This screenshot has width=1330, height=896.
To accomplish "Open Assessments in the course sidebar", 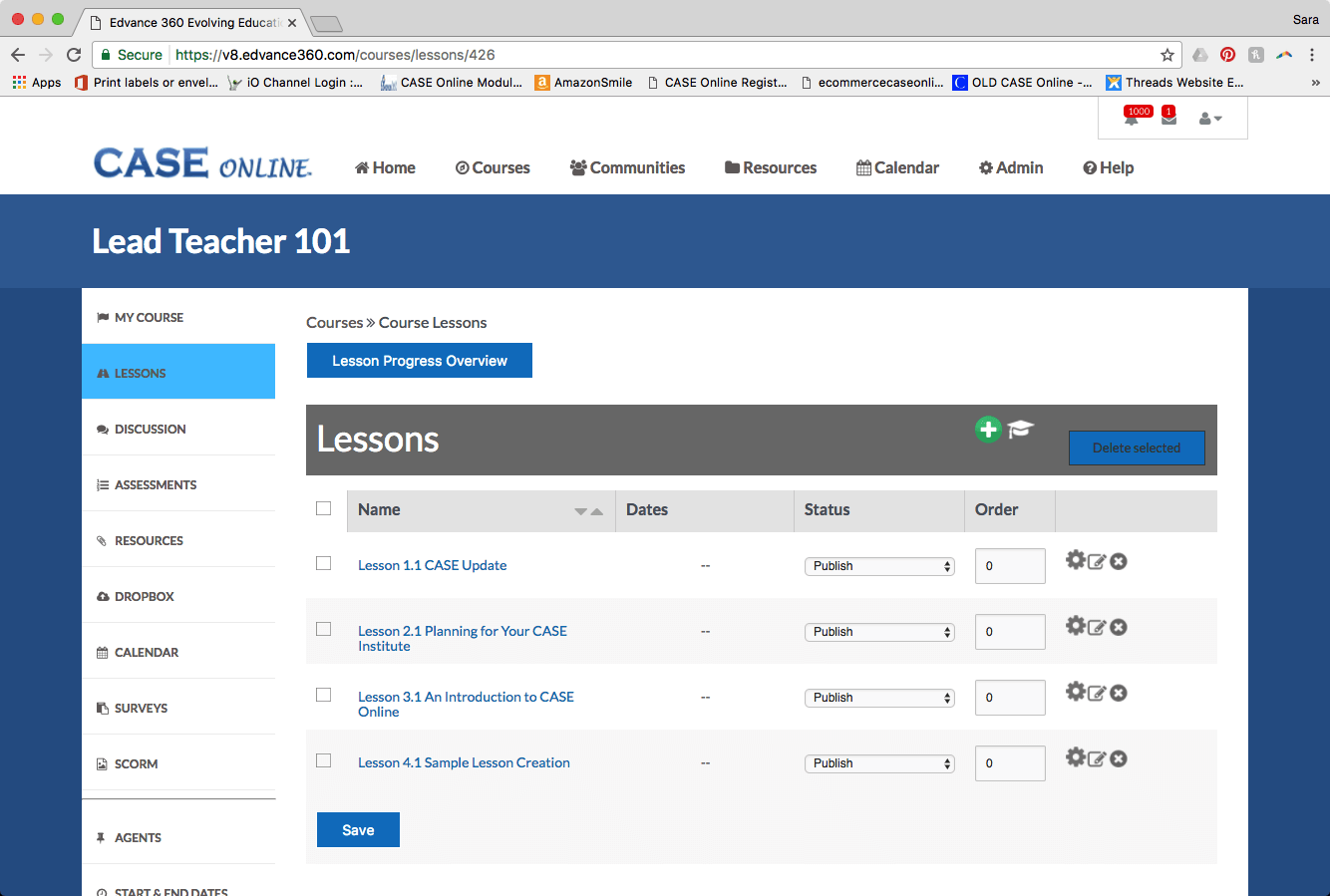I will click(156, 484).
